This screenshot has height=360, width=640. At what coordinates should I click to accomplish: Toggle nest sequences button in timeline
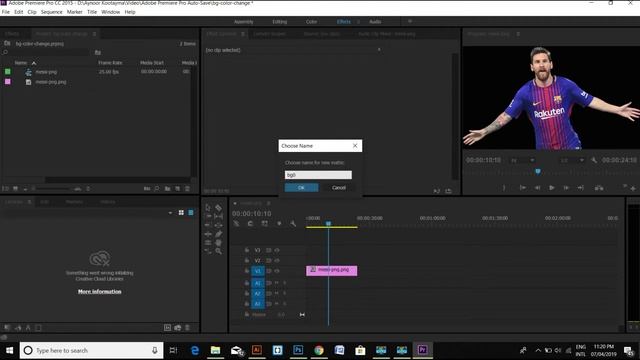(x=236, y=223)
